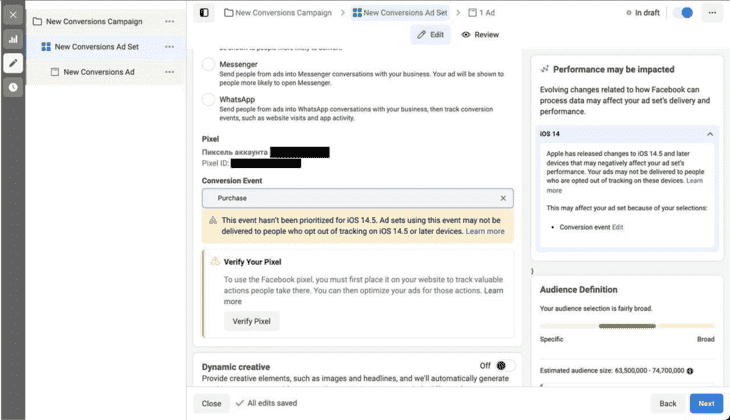The width and height of the screenshot is (730, 420).
Task: Toggle the ad set on/off switch at top right
Action: pos(683,13)
